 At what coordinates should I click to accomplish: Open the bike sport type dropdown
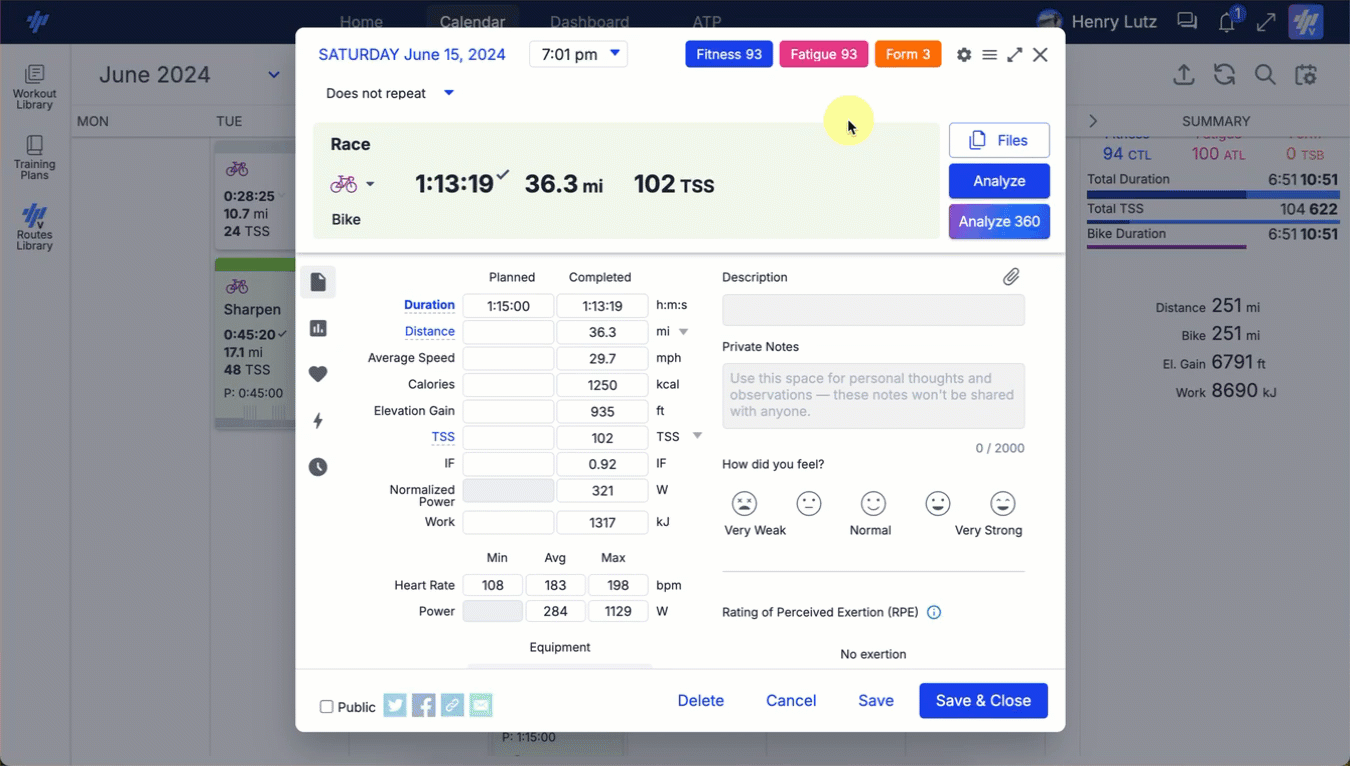point(352,184)
